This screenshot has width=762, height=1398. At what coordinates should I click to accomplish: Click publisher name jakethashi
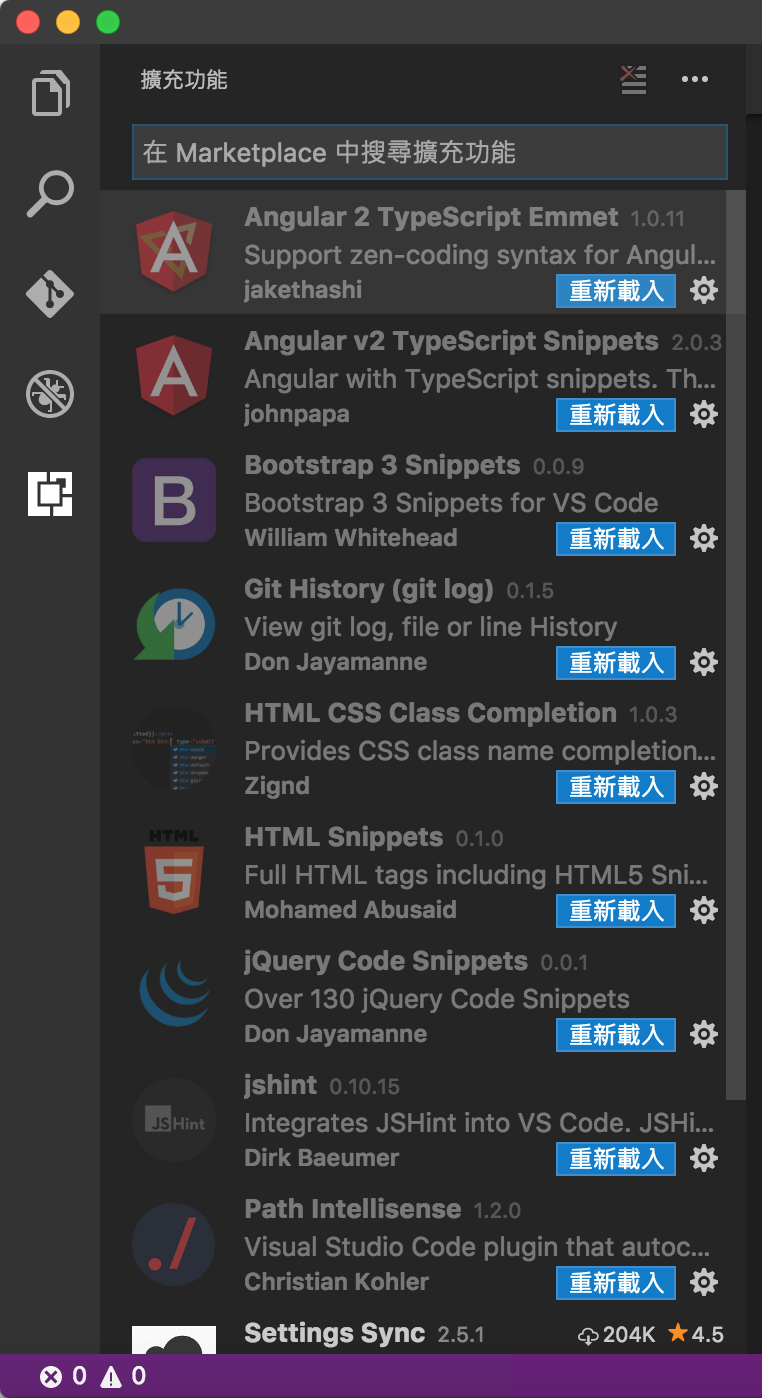click(303, 290)
